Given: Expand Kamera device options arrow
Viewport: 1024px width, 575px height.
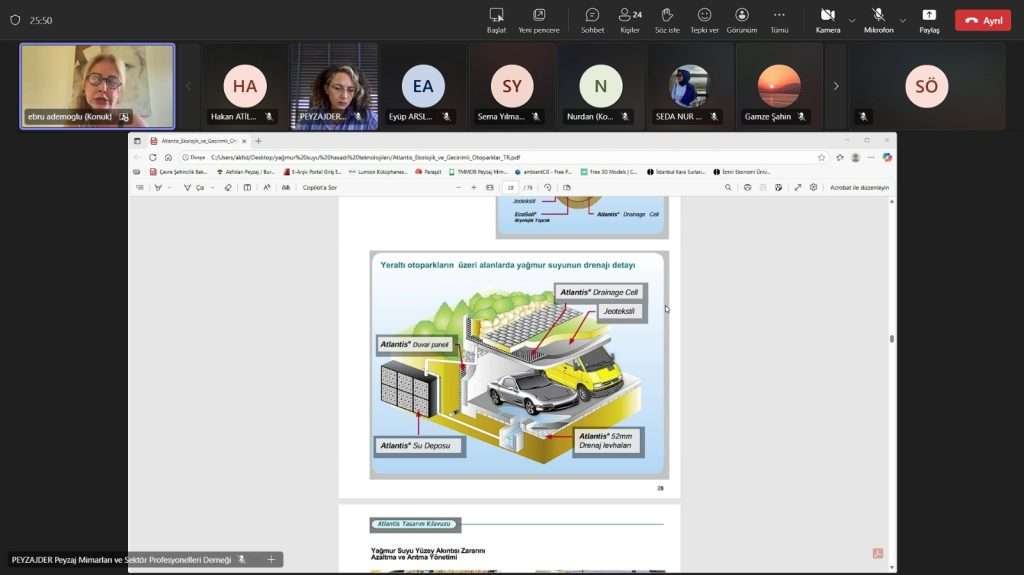Looking at the screenshot, I should (852, 20).
